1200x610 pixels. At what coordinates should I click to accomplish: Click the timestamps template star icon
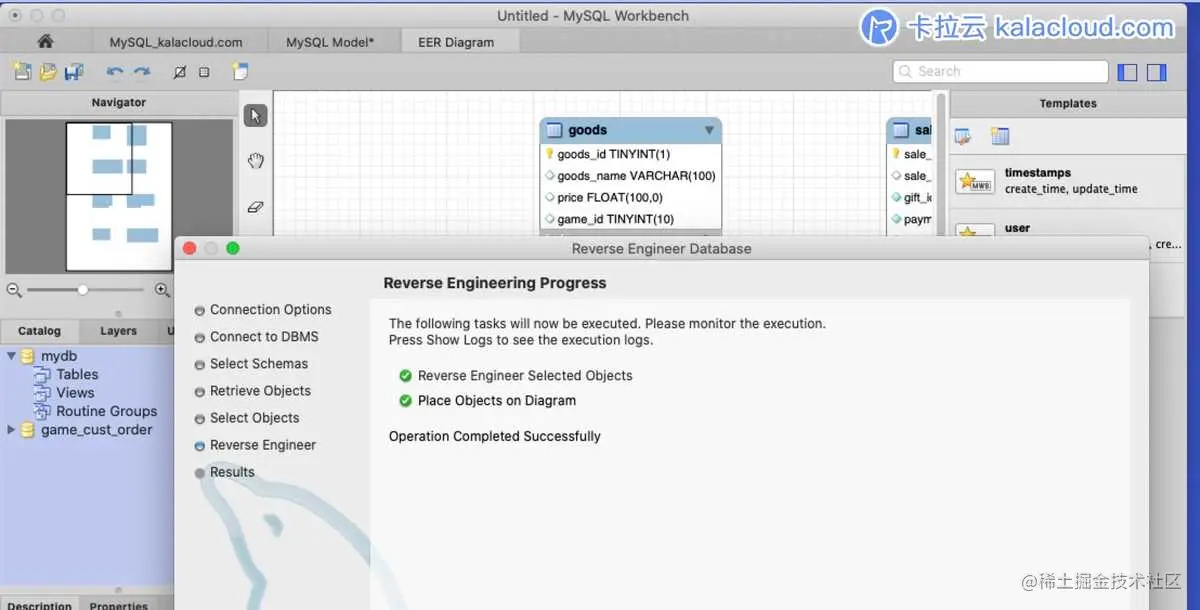[x=974, y=181]
